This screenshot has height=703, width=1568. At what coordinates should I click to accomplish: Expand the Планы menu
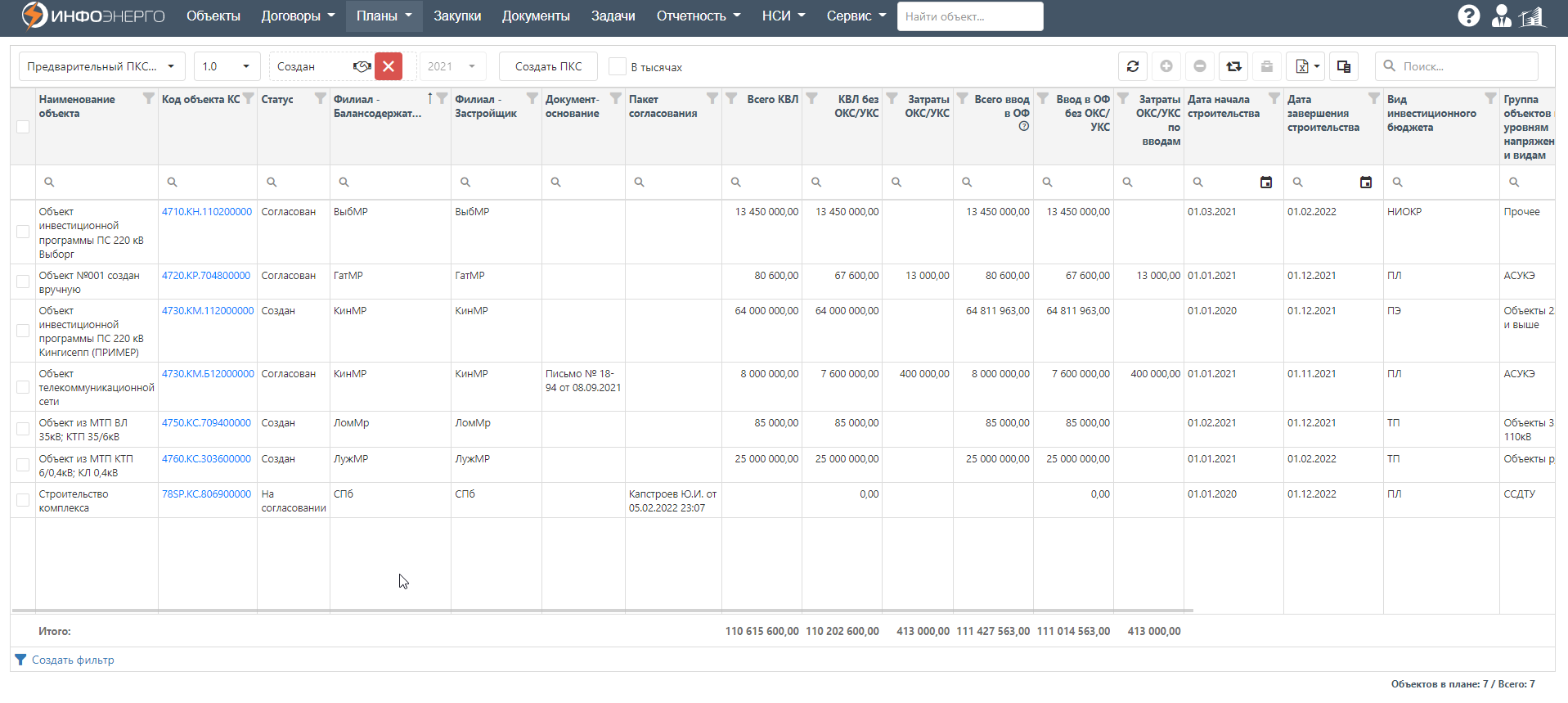click(x=384, y=16)
